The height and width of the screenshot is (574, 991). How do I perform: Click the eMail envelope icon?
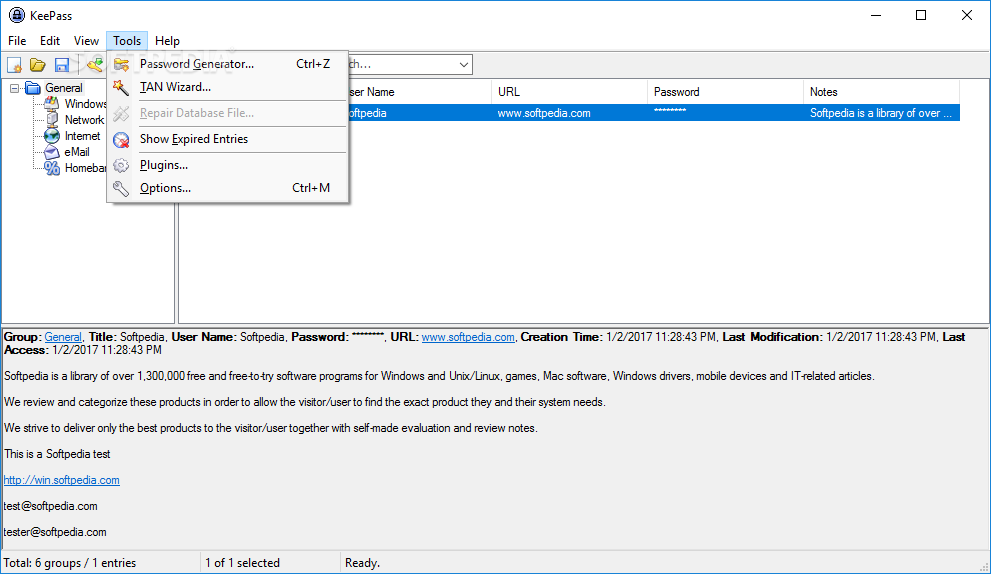[x=52, y=152]
